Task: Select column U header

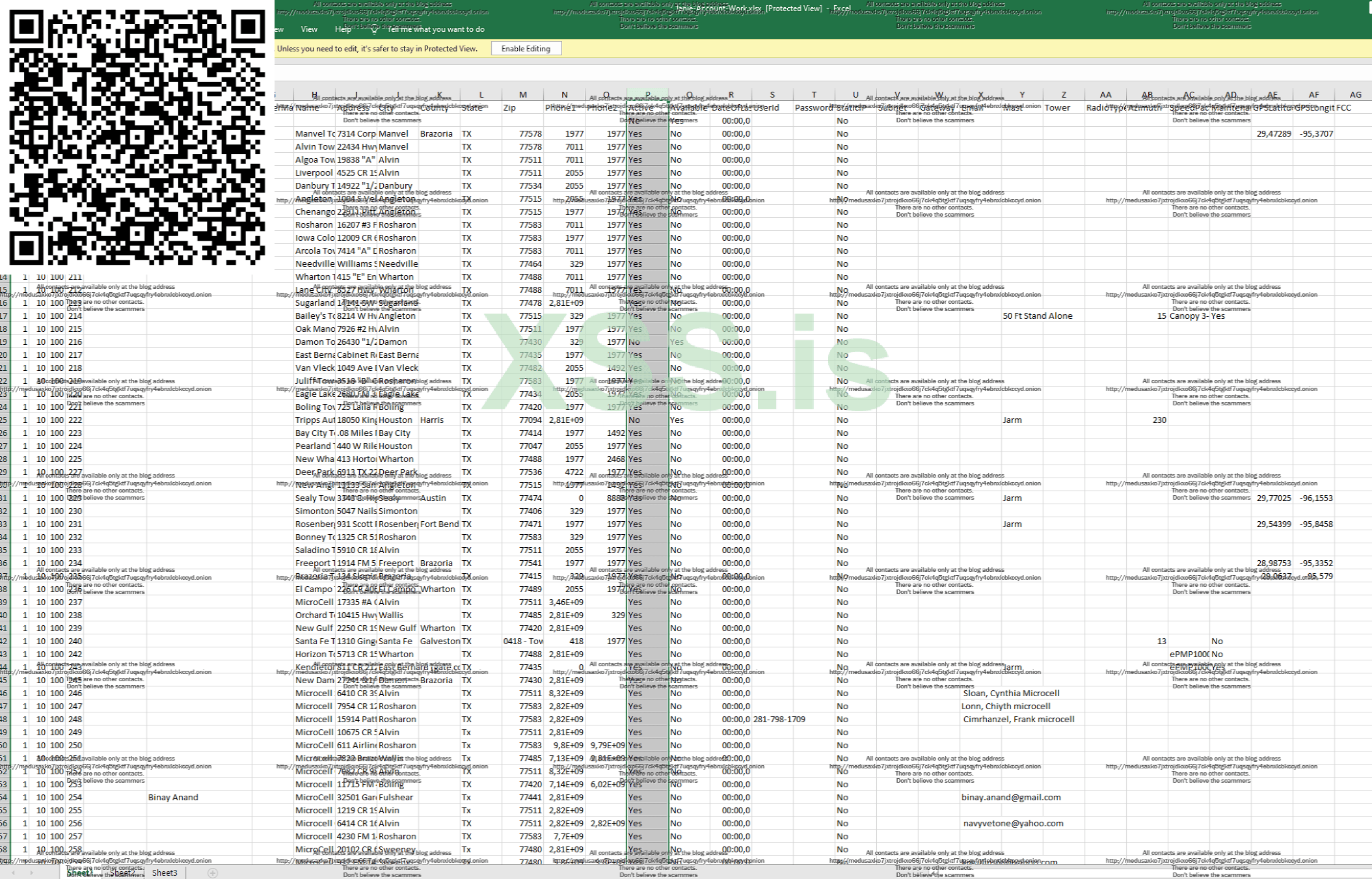Action: (x=855, y=95)
